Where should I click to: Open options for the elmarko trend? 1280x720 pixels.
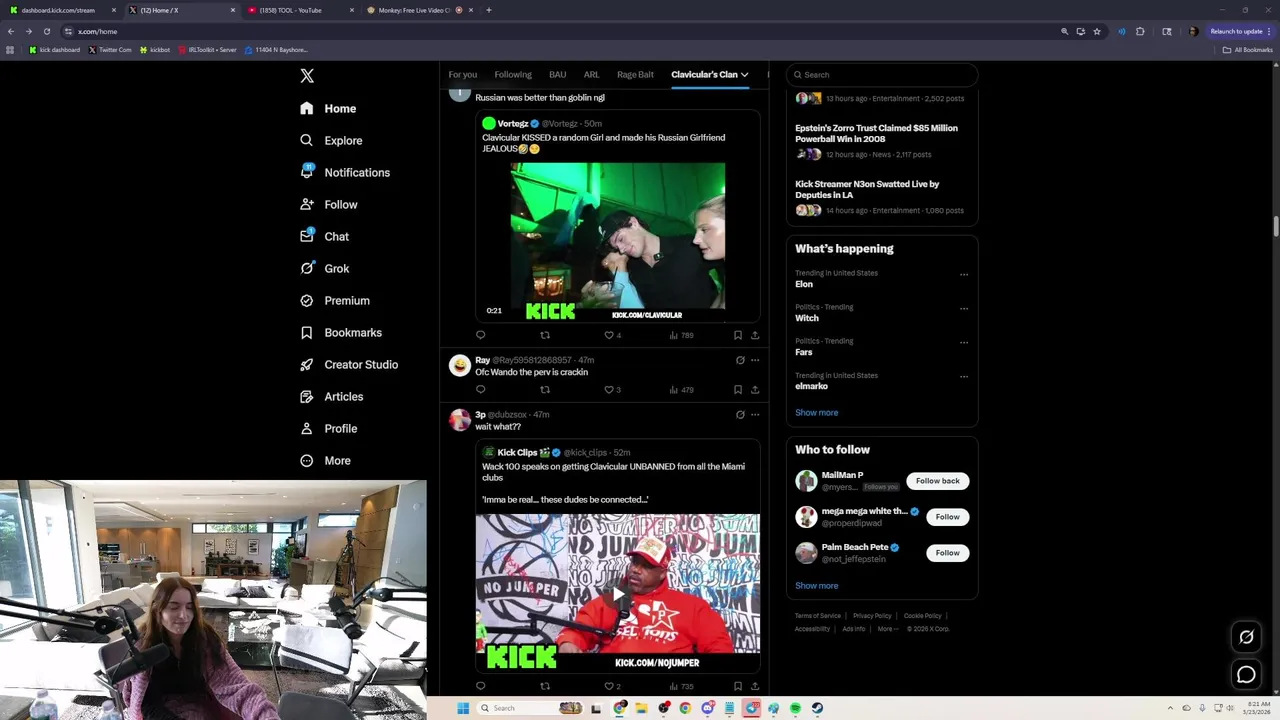(964, 376)
